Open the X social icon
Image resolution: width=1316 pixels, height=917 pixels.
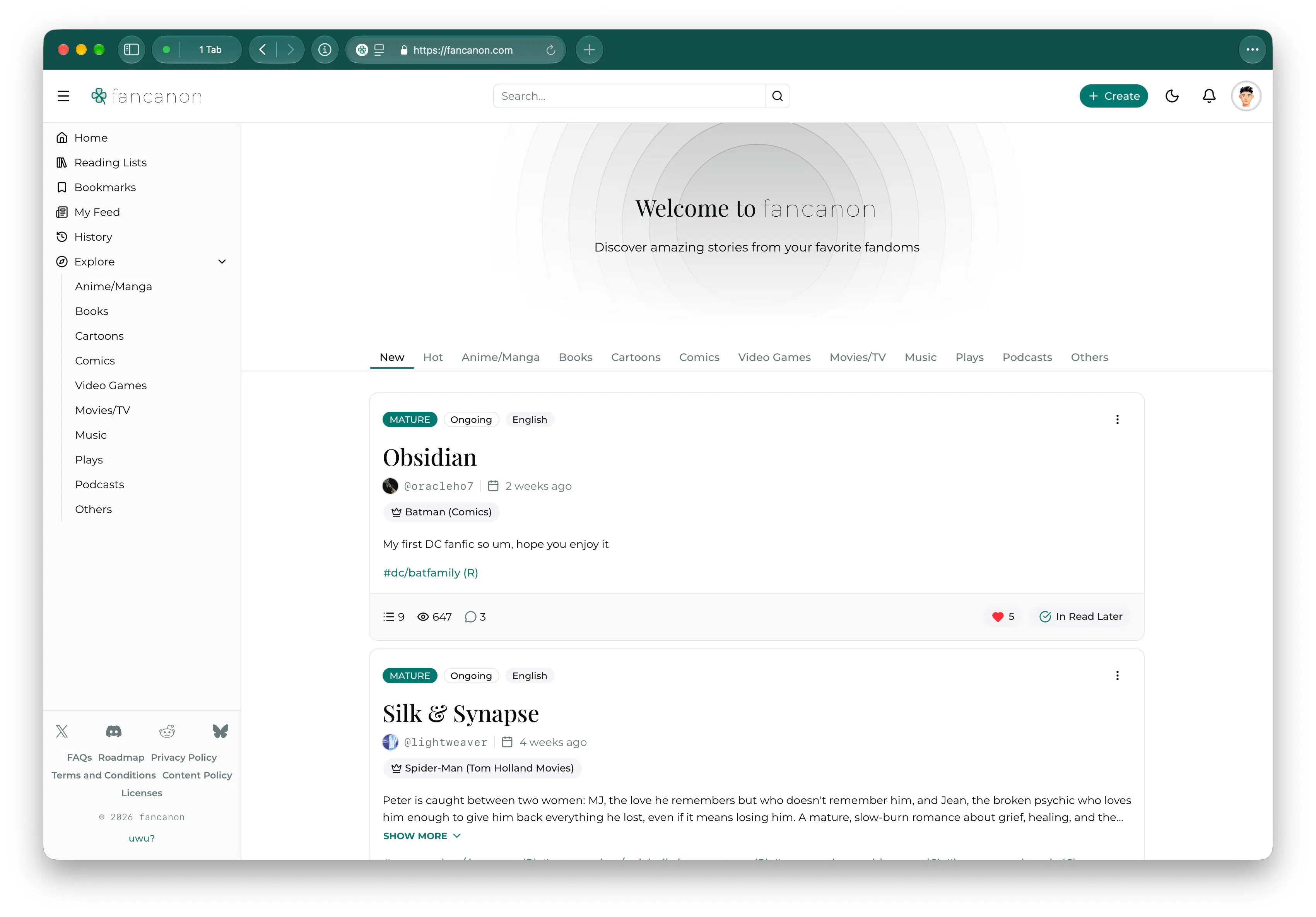coord(62,731)
